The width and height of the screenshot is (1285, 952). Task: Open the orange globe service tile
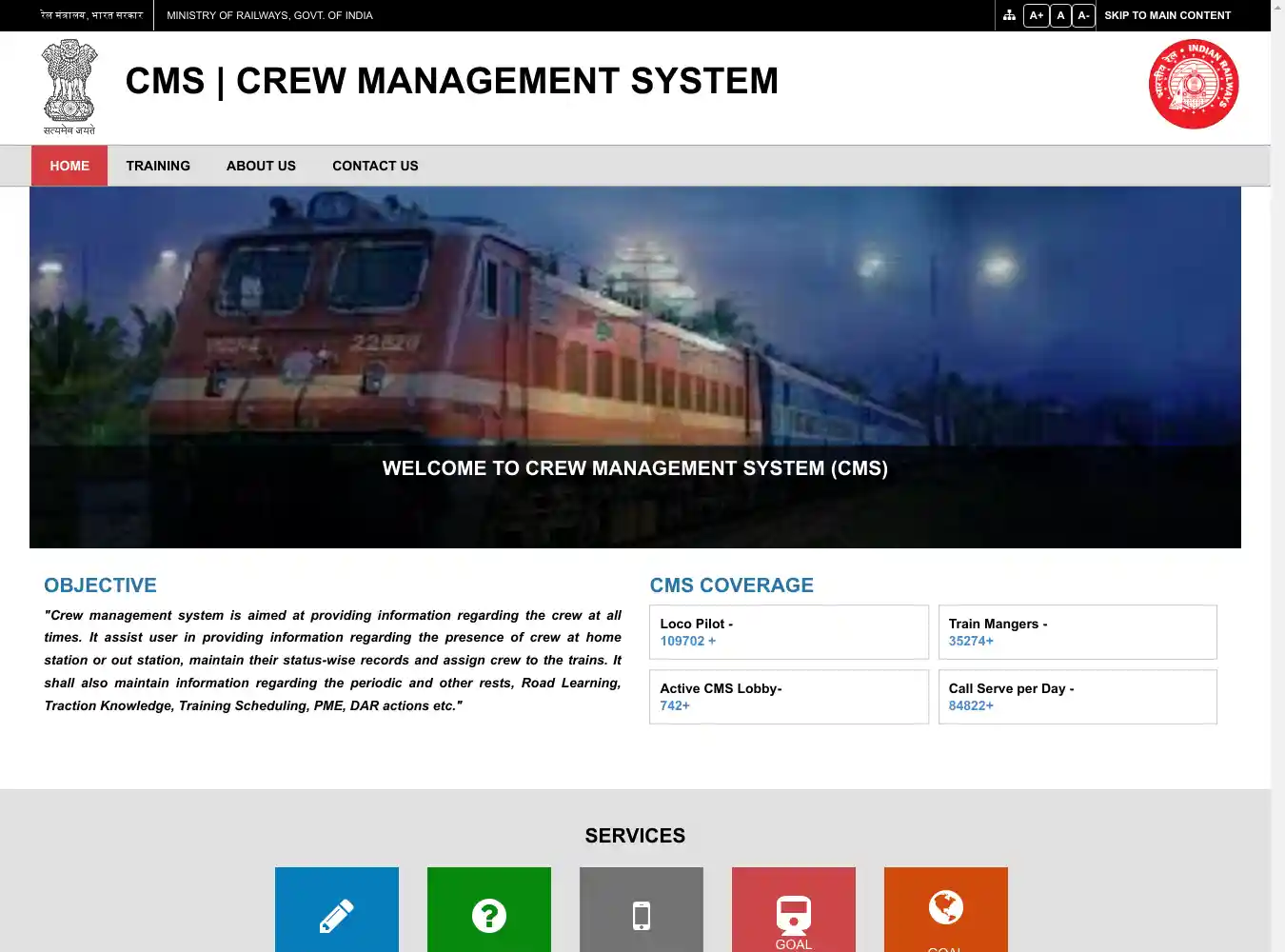pyautogui.click(x=946, y=909)
